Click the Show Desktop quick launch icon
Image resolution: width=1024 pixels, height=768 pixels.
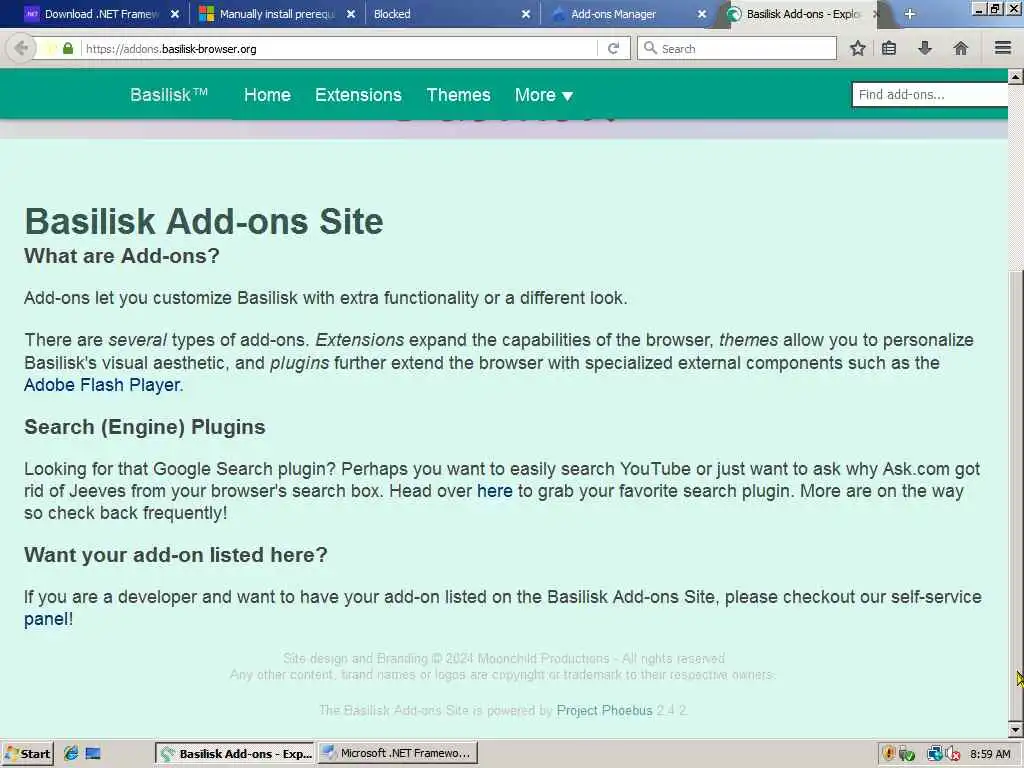(93, 753)
